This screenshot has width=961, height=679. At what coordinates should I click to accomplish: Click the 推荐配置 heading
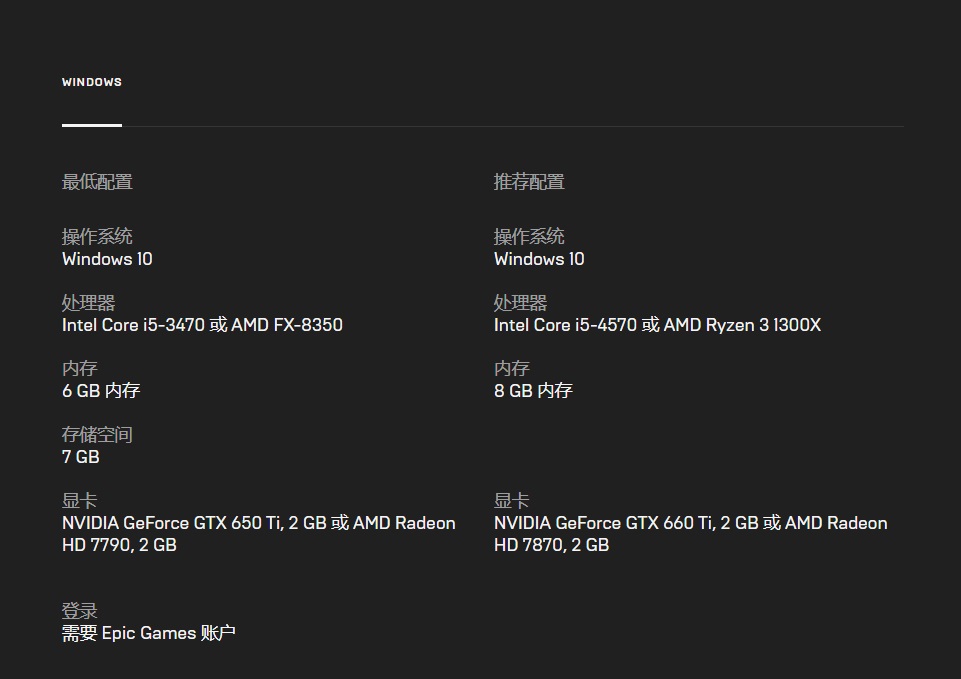point(529,182)
